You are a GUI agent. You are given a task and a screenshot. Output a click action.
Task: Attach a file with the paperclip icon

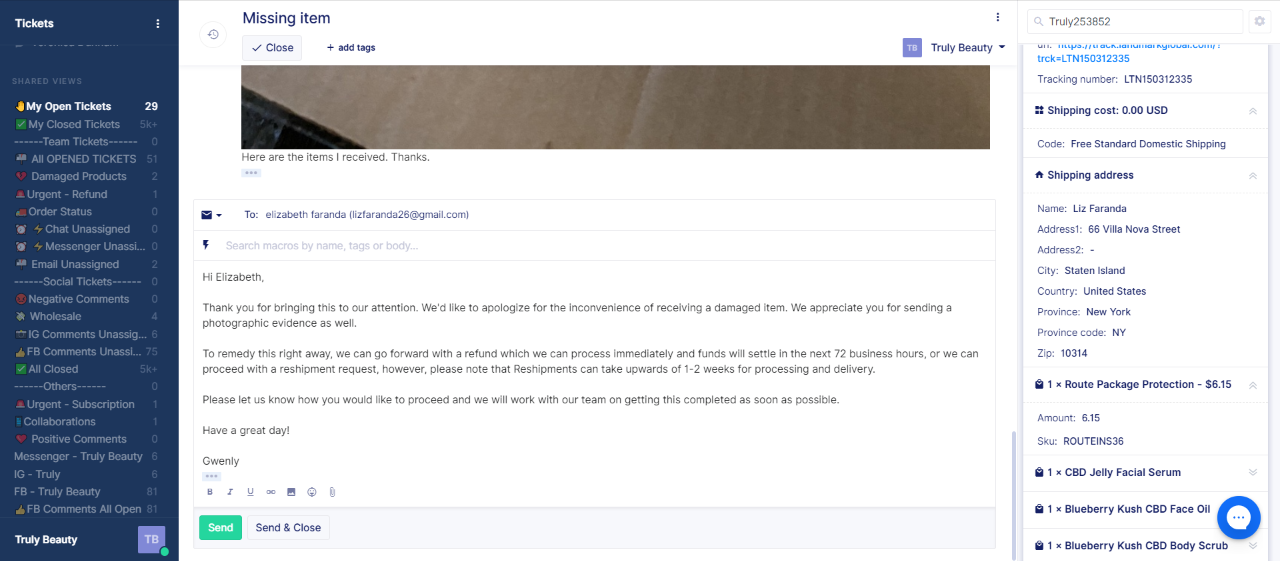(x=332, y=492)
